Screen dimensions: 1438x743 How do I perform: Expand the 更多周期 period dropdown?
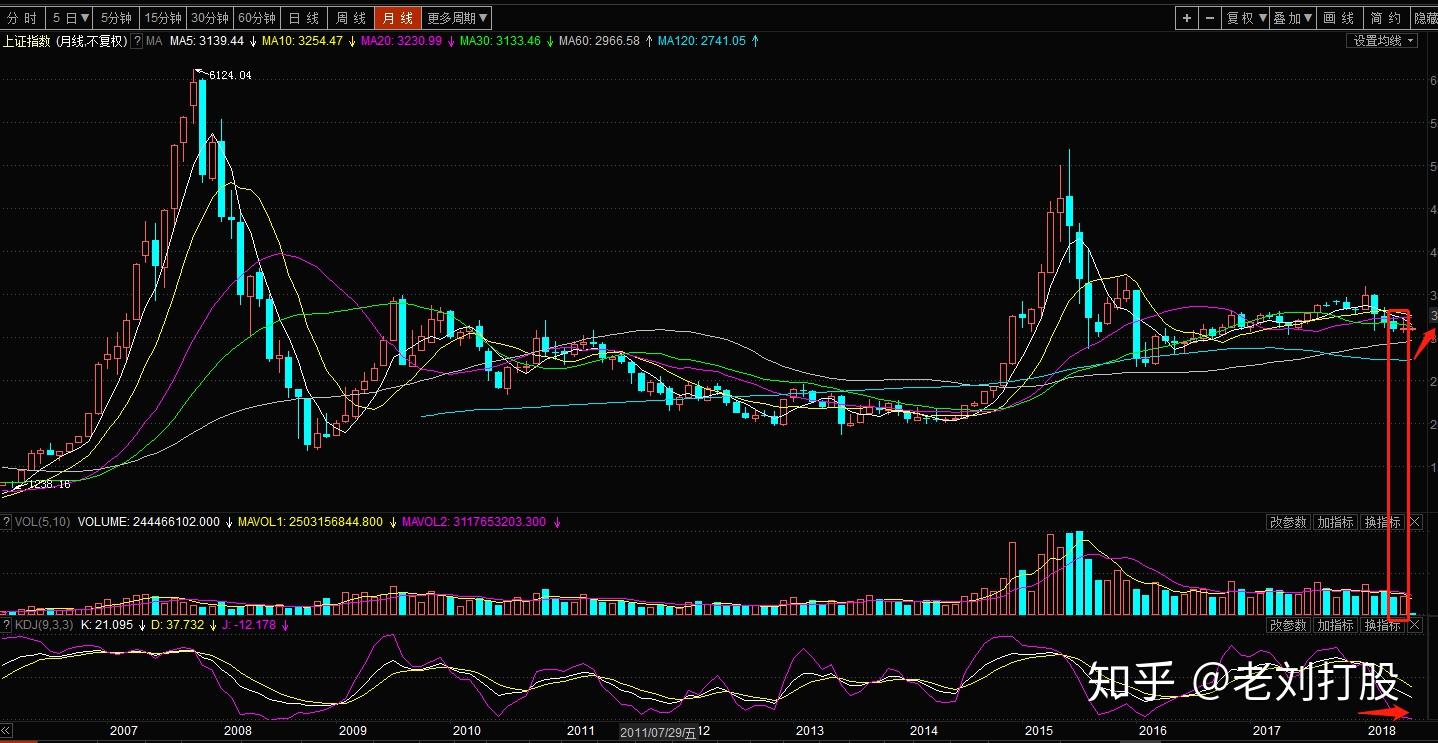(x=457, y=18)
